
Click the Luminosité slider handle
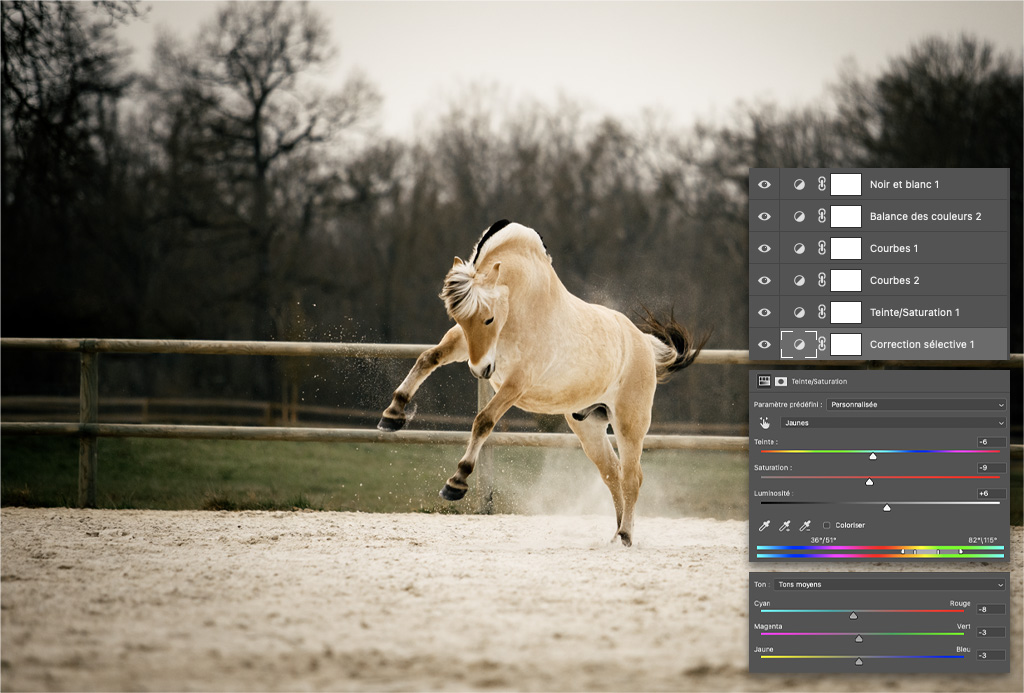point(886,508)
